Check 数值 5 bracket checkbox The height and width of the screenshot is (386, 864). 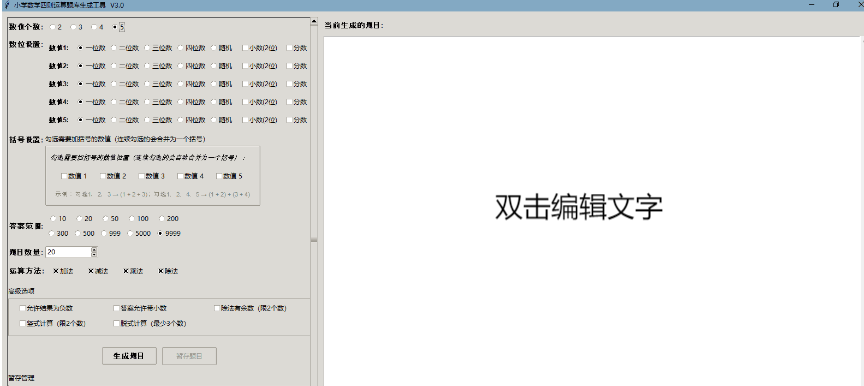(x=219, y=176)
